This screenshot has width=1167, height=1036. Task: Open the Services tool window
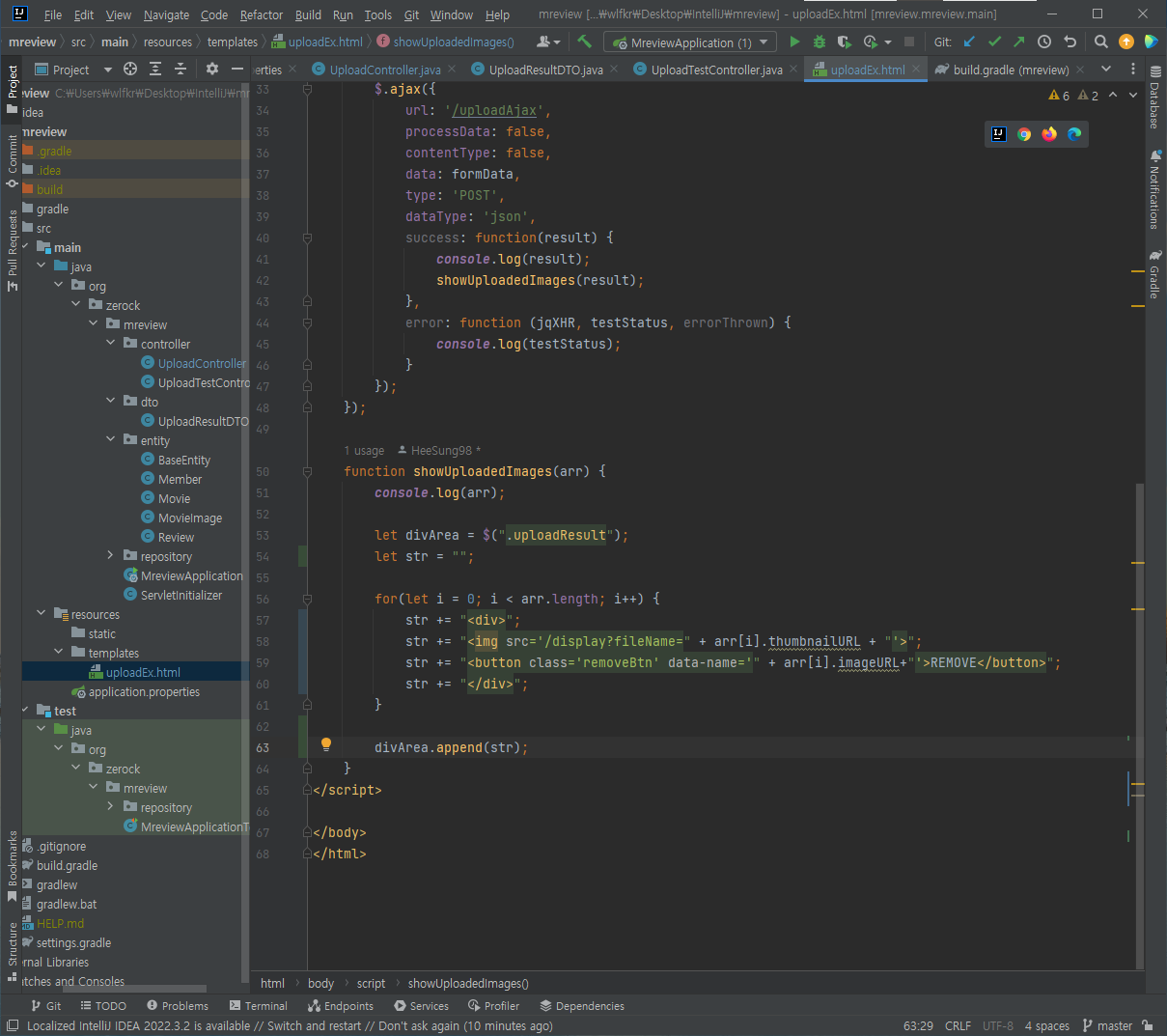(x=421, y=1005)
